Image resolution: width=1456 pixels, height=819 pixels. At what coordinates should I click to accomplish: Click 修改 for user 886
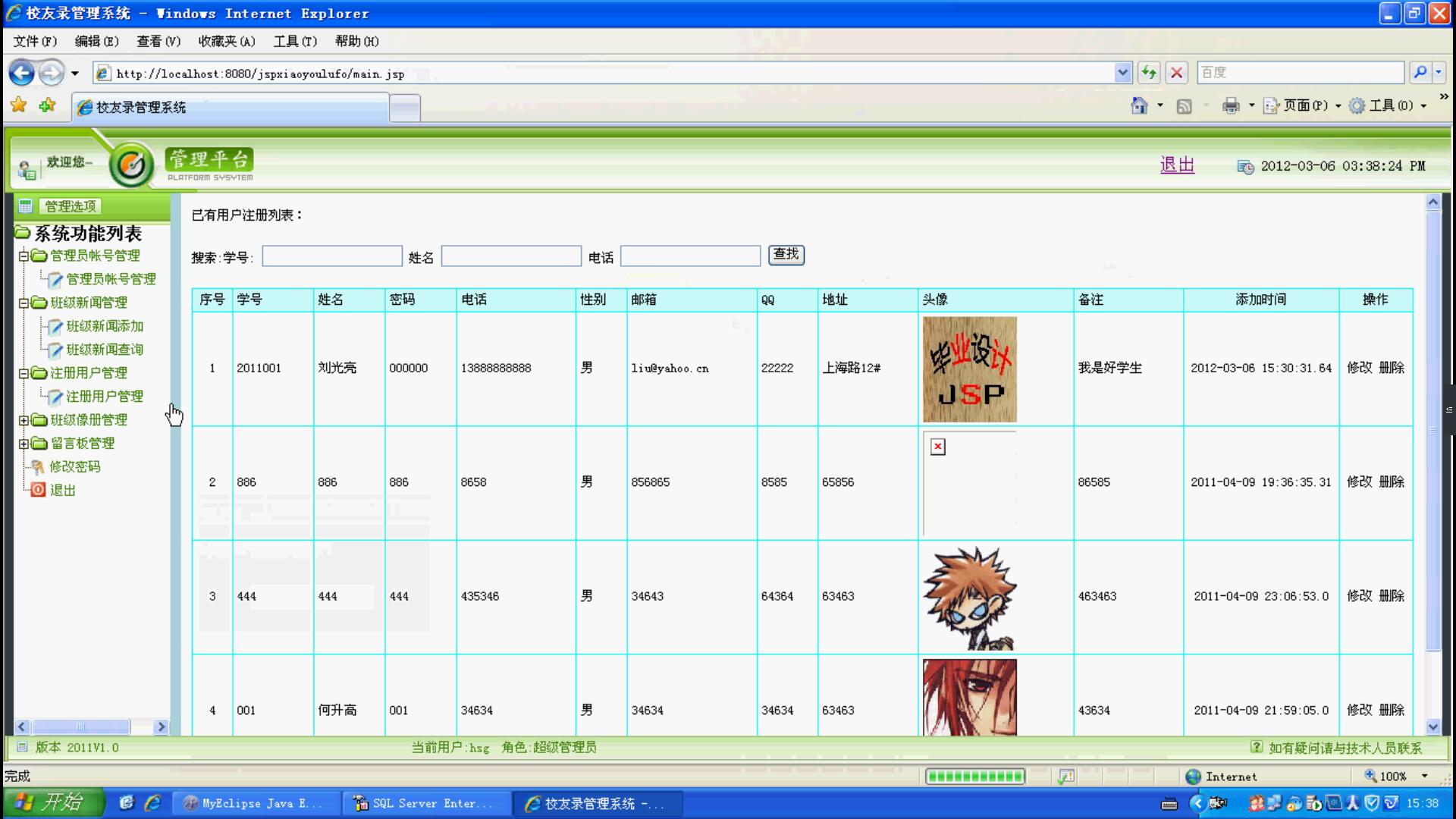[x=1359, y=482]
